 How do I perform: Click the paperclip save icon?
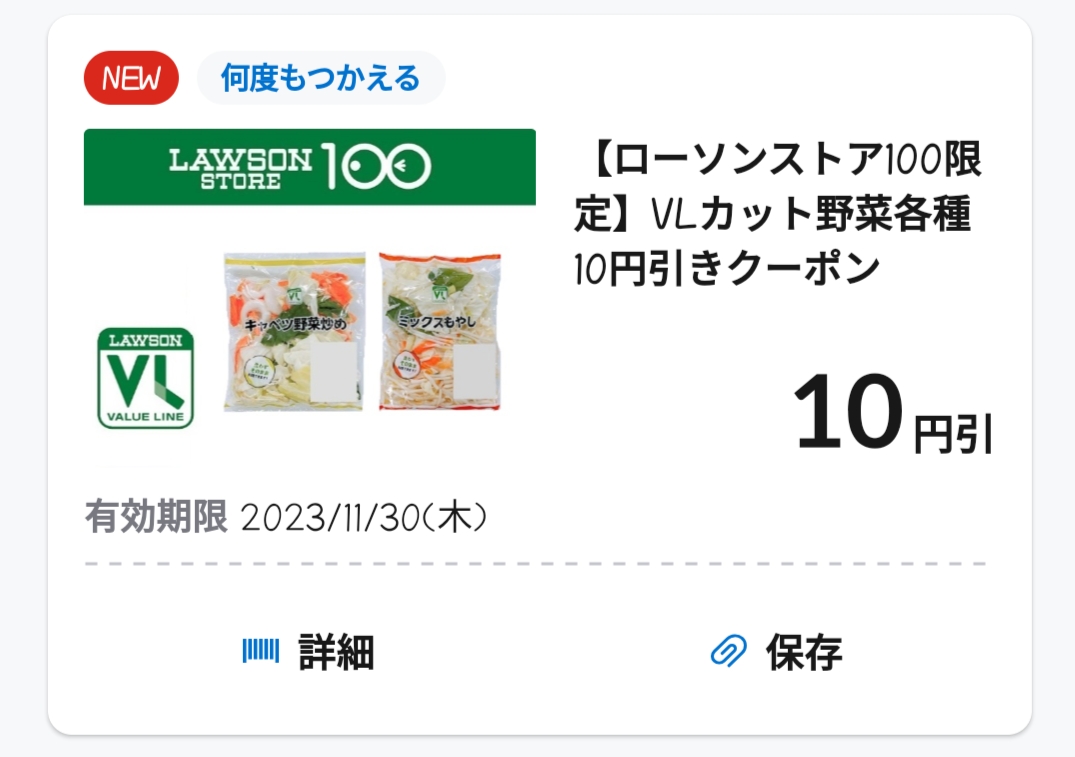coord(728,653)
